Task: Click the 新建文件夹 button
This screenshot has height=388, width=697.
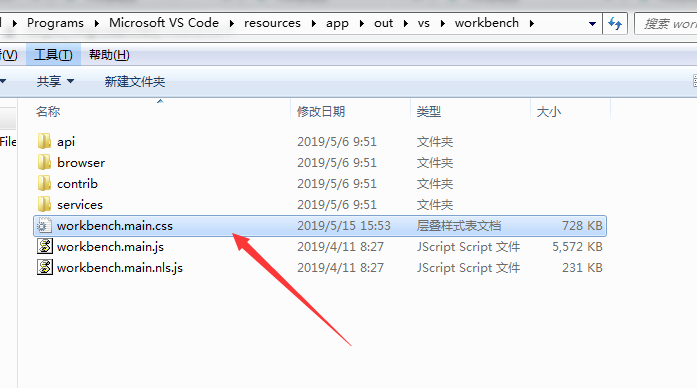Action: (135, 81)
